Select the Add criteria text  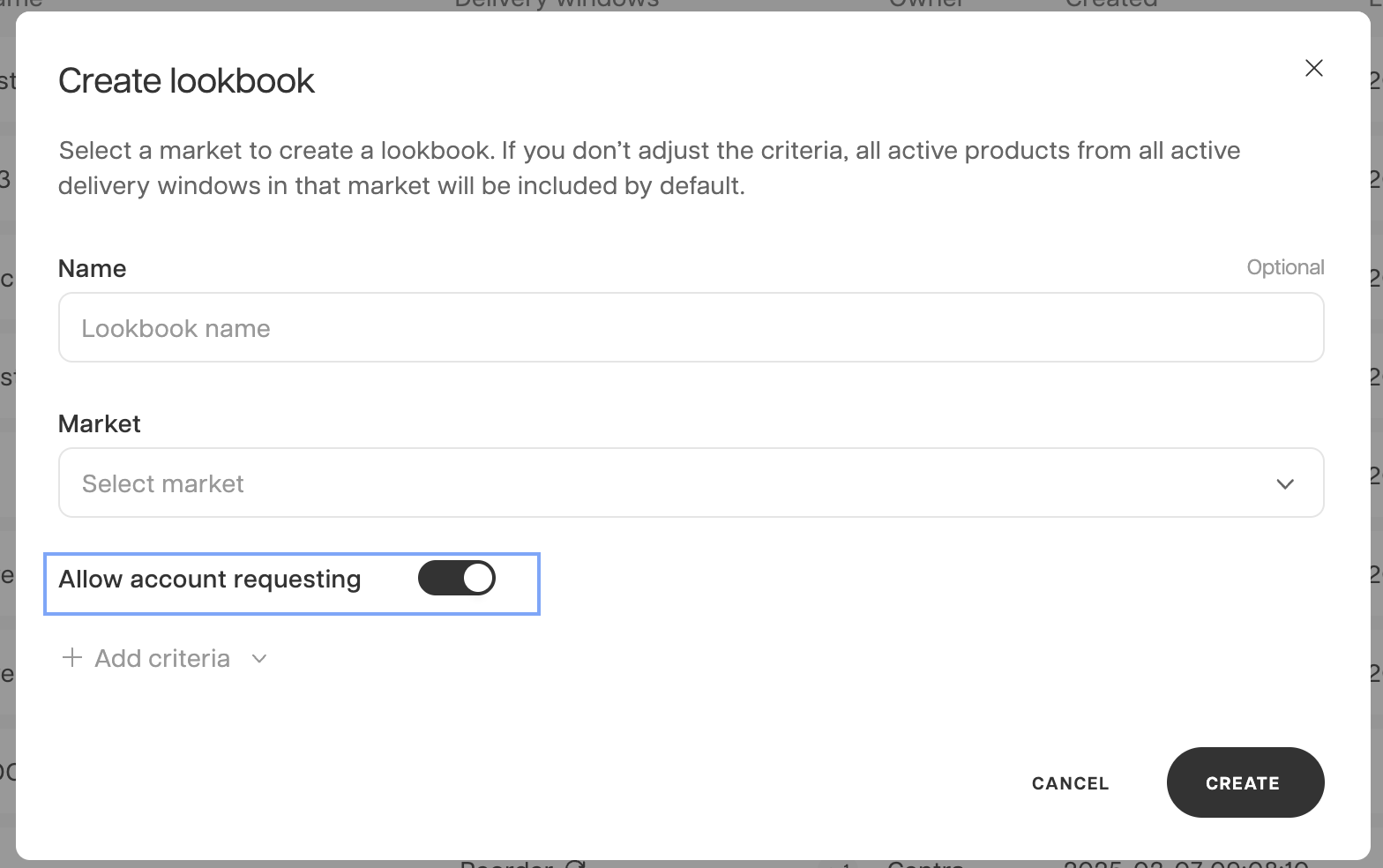point(162,659)
